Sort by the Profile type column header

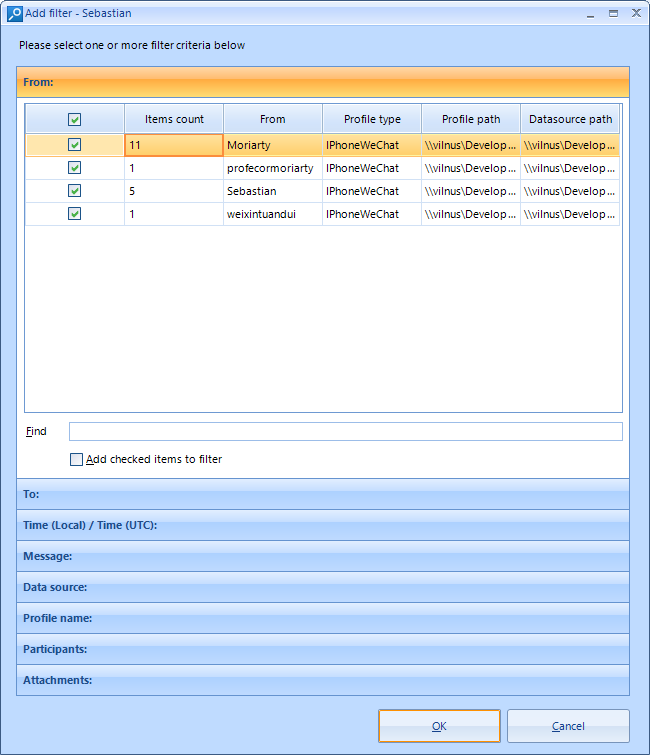pyautogui.click(x=372, y=119)
